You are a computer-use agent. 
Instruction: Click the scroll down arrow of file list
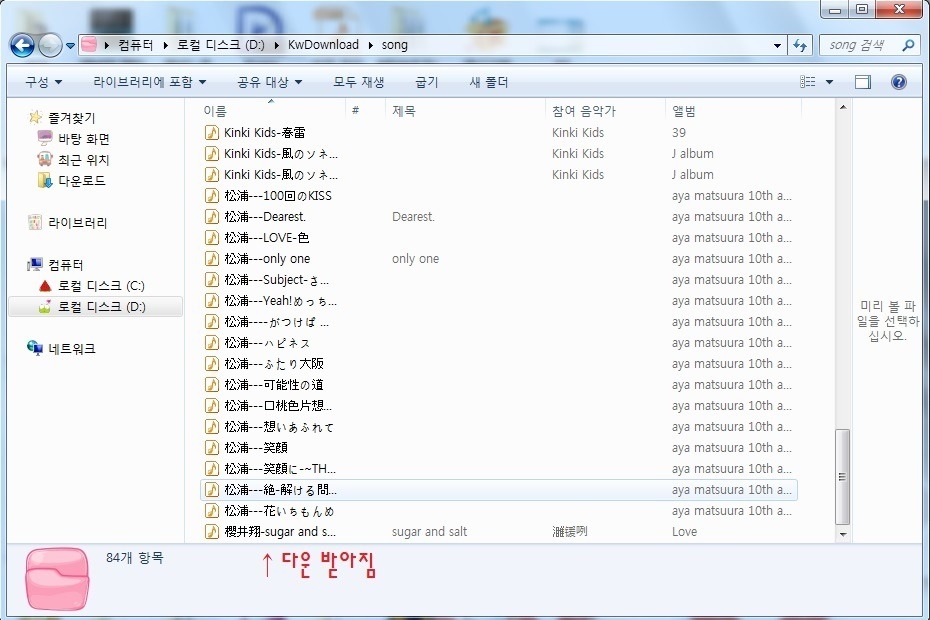[x=843, y=535]
